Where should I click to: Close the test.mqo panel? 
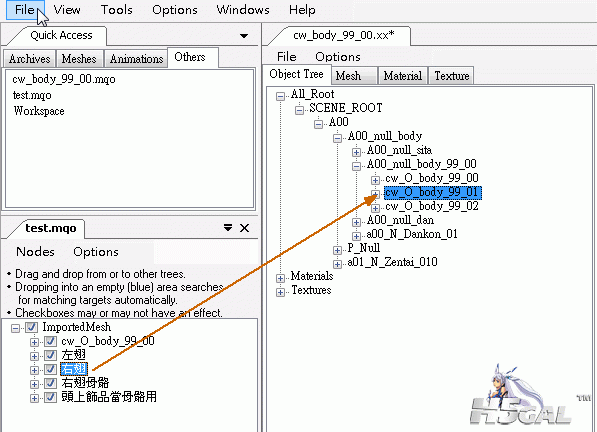coord(244,228)
